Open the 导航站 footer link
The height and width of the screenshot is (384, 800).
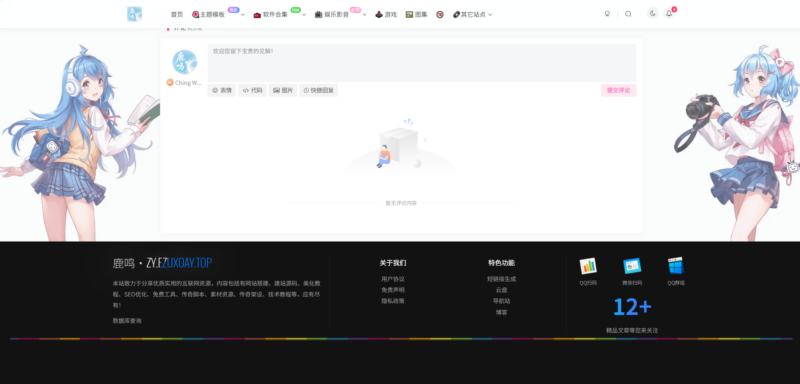502,301
